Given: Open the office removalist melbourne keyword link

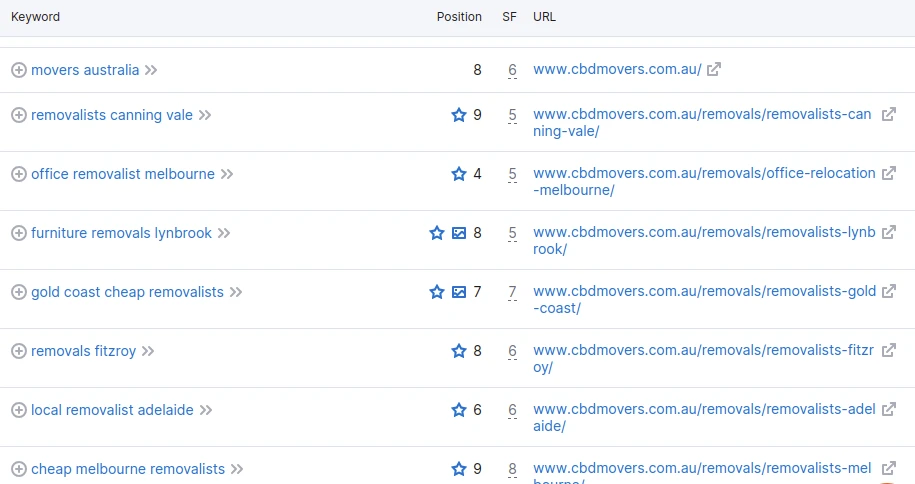Looking at the screenshot, I should 123,174.
